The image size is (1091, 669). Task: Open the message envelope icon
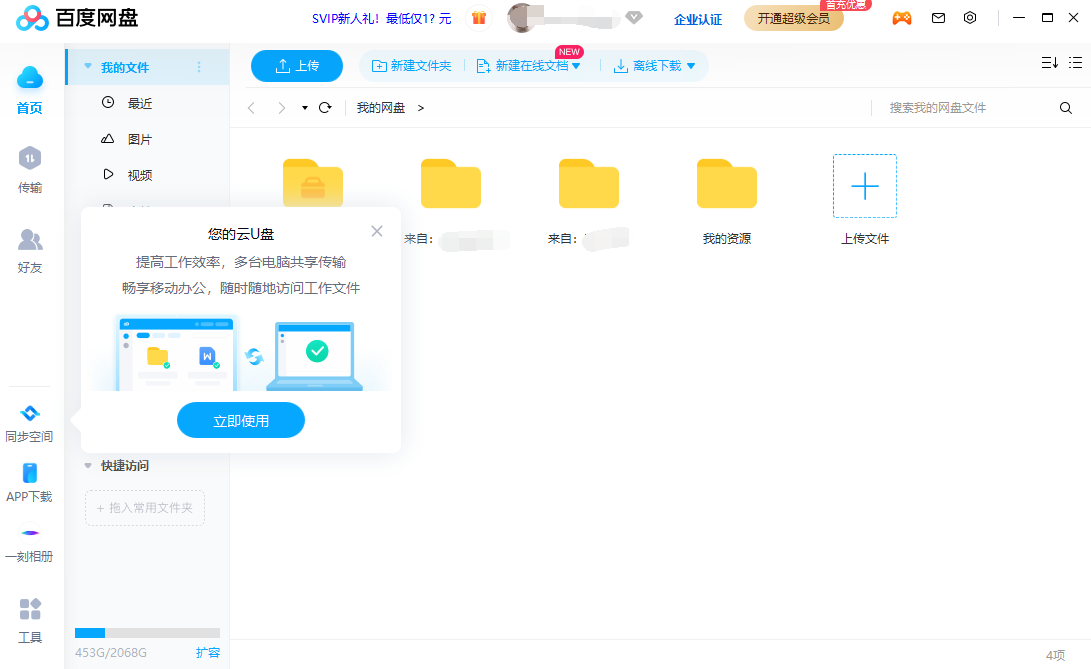tap(937, 18)
